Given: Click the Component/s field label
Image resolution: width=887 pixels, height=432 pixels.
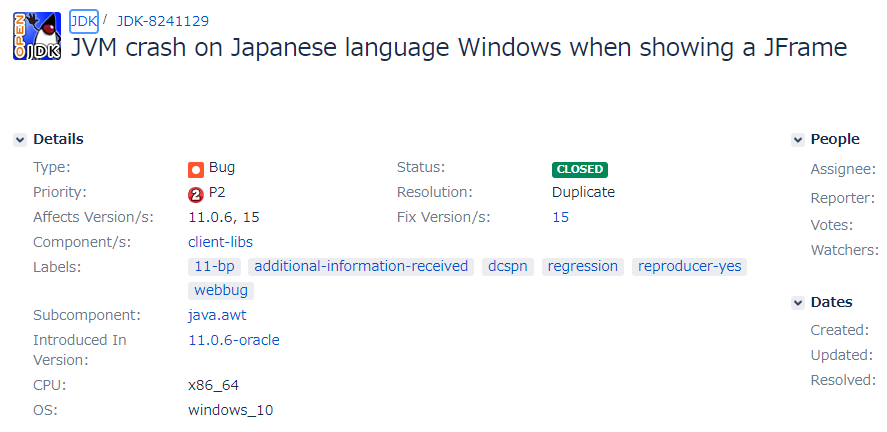Looking at the screenshot, I should (82, 242).
